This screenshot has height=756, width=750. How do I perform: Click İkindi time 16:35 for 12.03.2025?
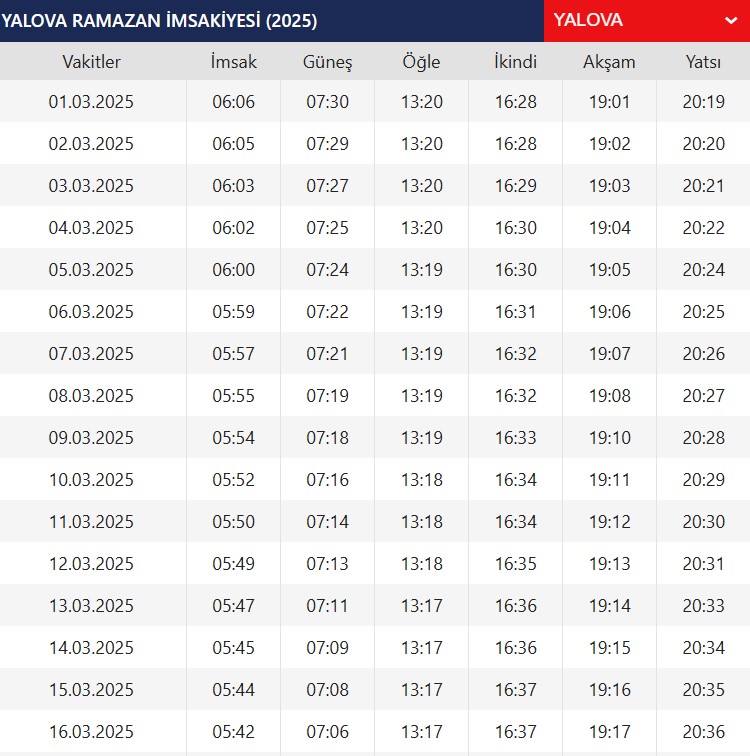click(x=515, y=564)
